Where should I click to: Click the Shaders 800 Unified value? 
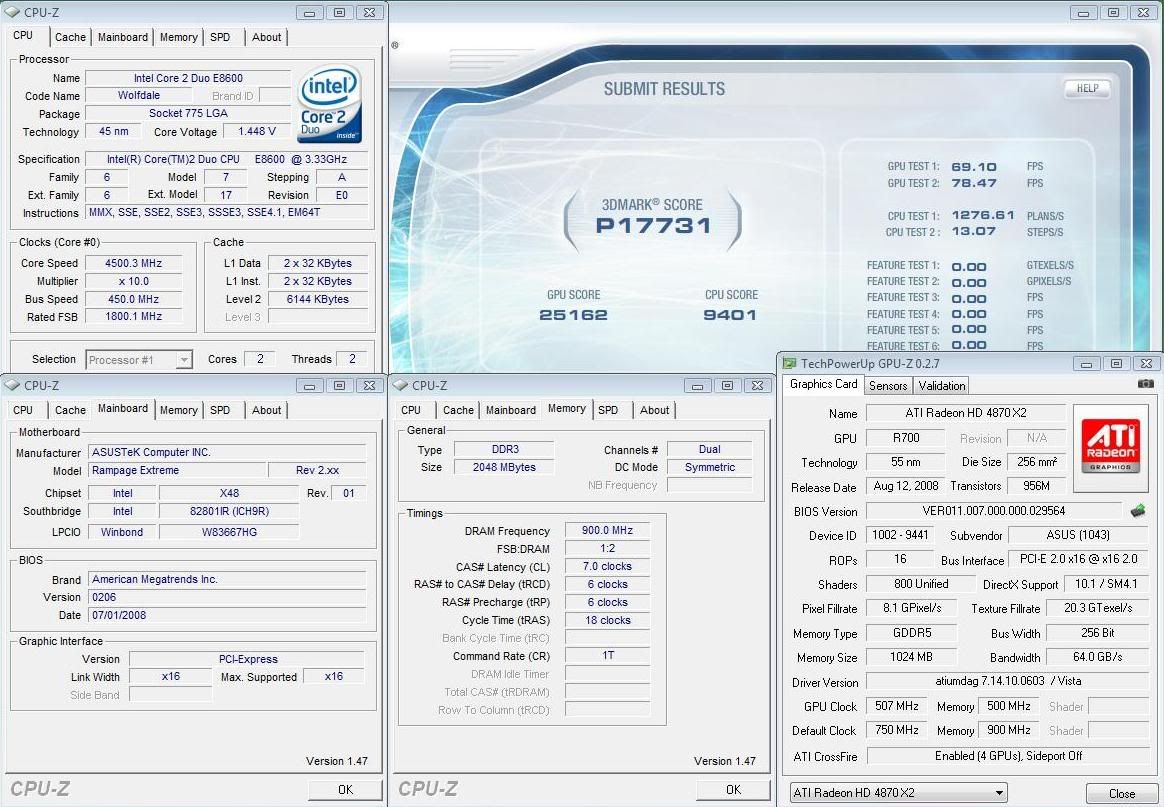click(x=921, y=584)
